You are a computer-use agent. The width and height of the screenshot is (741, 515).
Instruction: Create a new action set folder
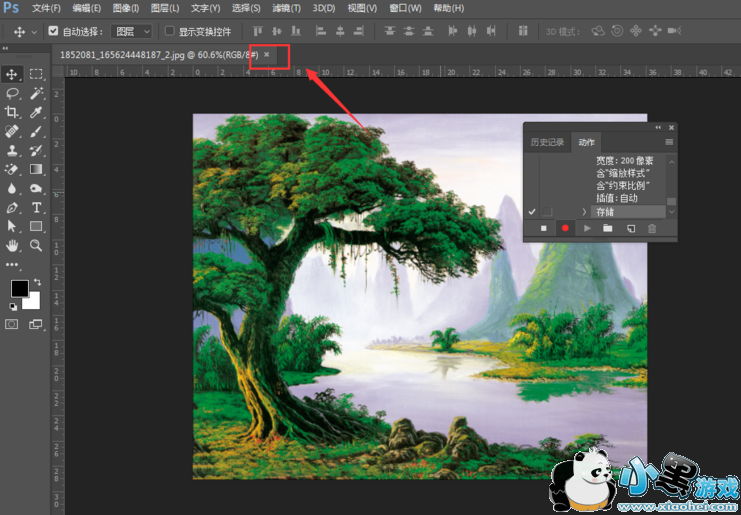[608, 228]
